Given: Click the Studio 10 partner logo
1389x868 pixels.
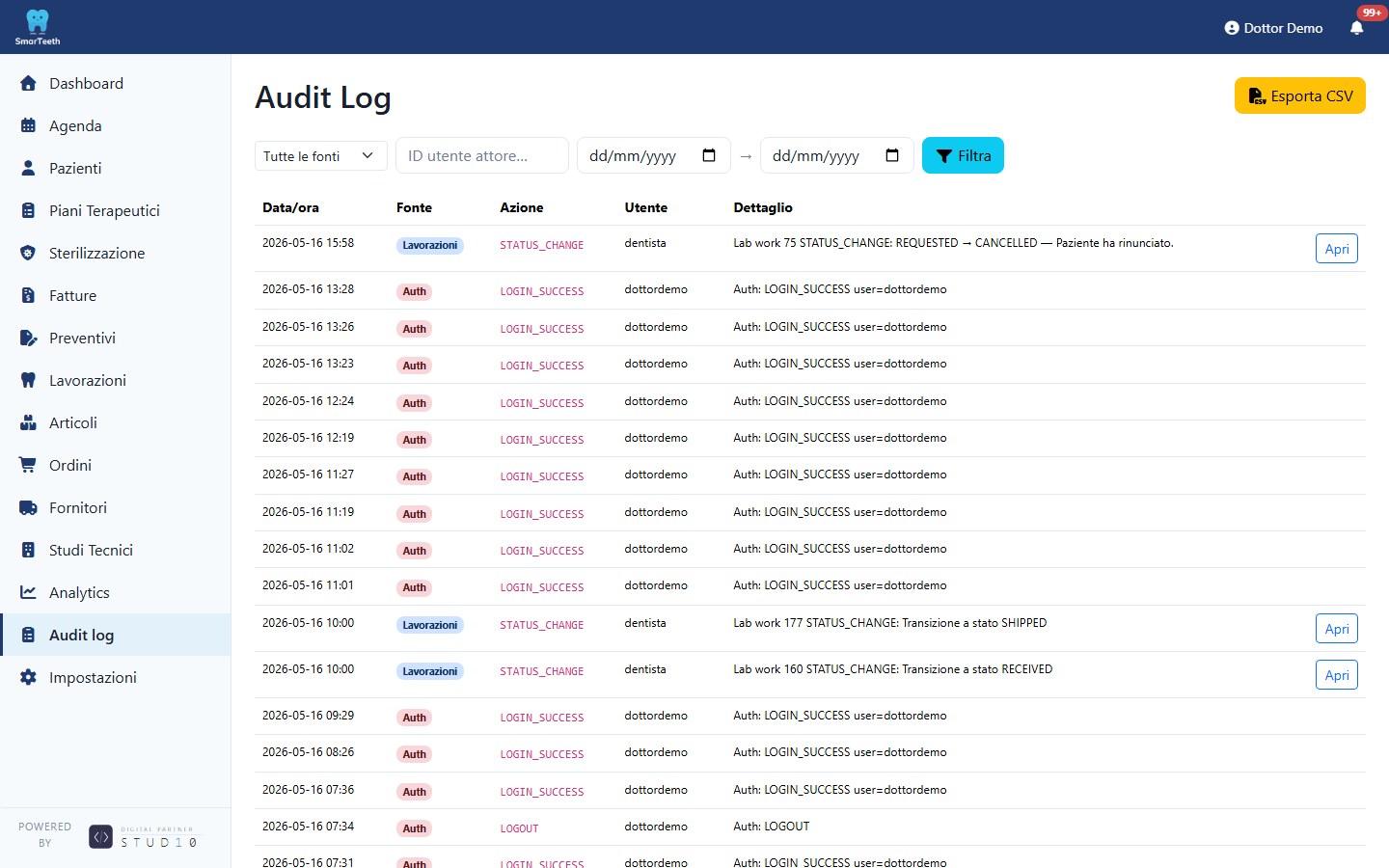Looking at the screenshot, I should (144, 836).
